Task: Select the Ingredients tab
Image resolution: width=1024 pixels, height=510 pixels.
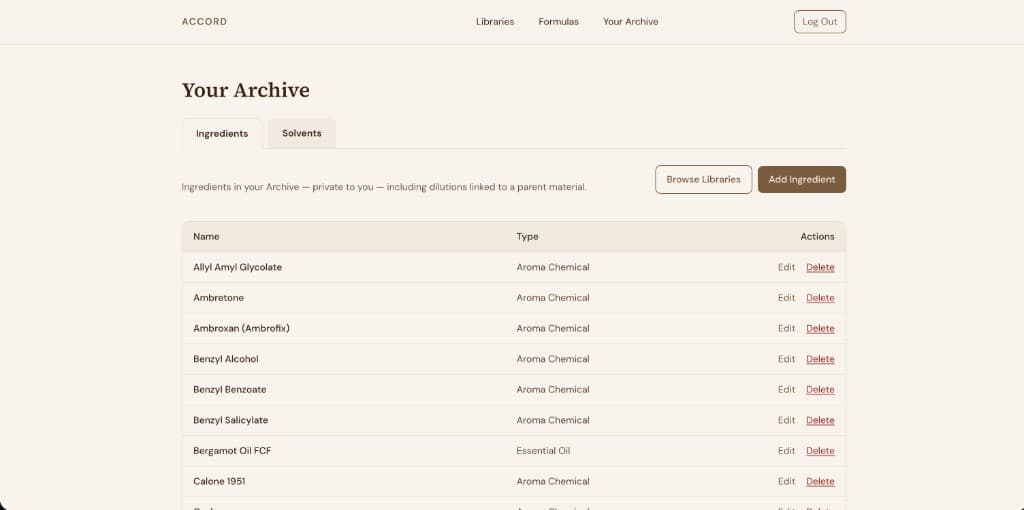Action: point(222,133)
